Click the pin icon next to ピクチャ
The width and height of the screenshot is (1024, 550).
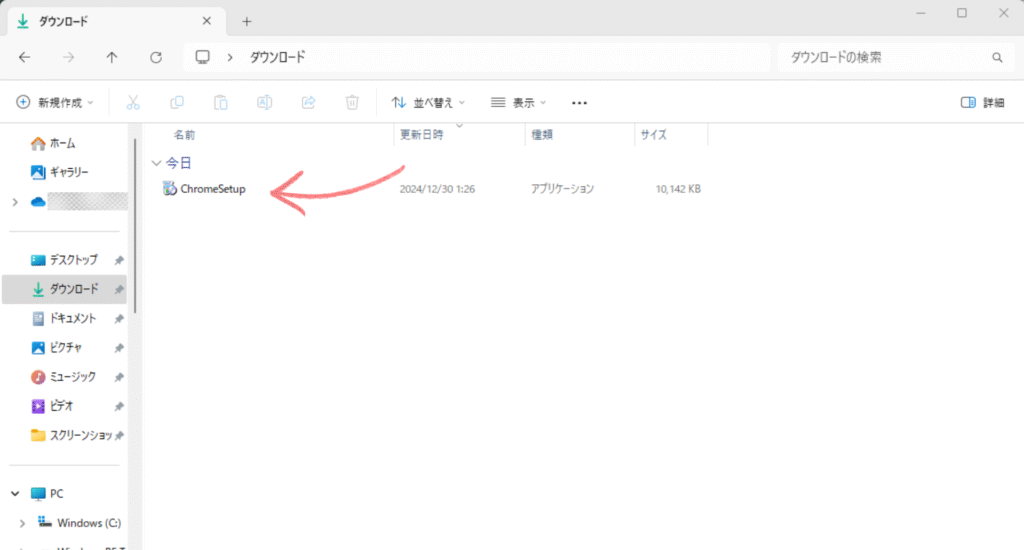pyautogui.click(x=119, y=348)
